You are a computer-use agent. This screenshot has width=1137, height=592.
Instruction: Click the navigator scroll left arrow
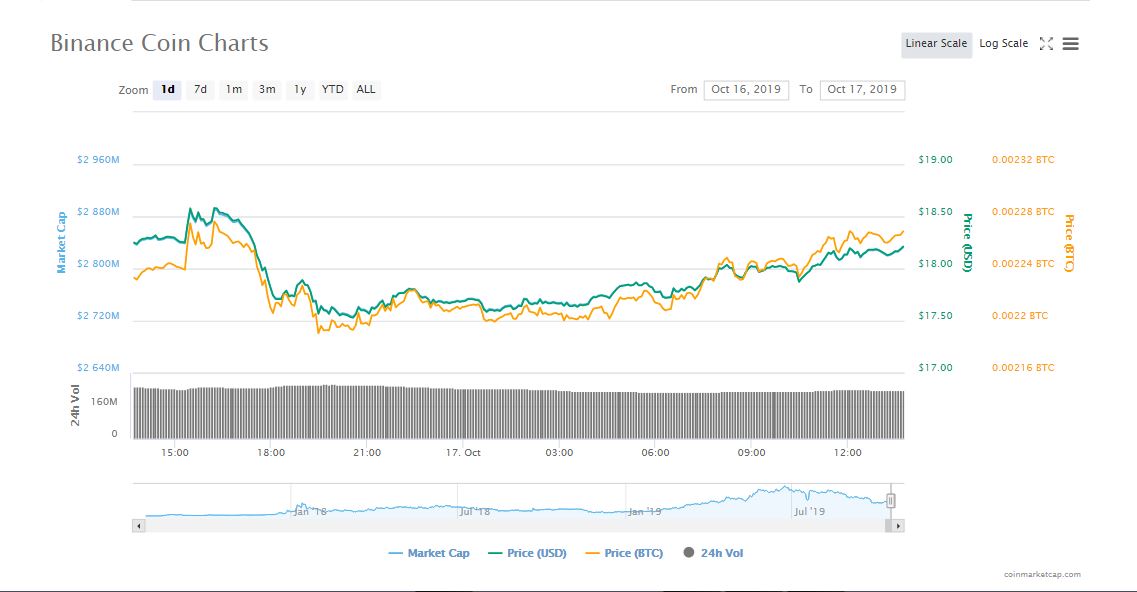(x=138, y=526)
